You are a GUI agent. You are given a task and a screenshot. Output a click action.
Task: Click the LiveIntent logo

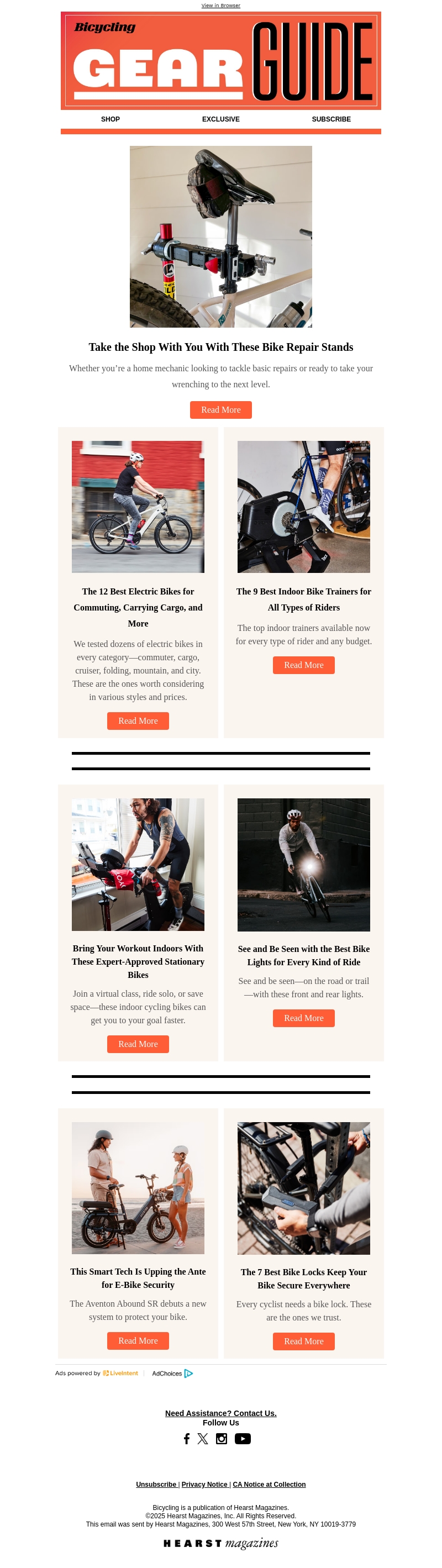pyautogui.click(x=120, y=1373)
